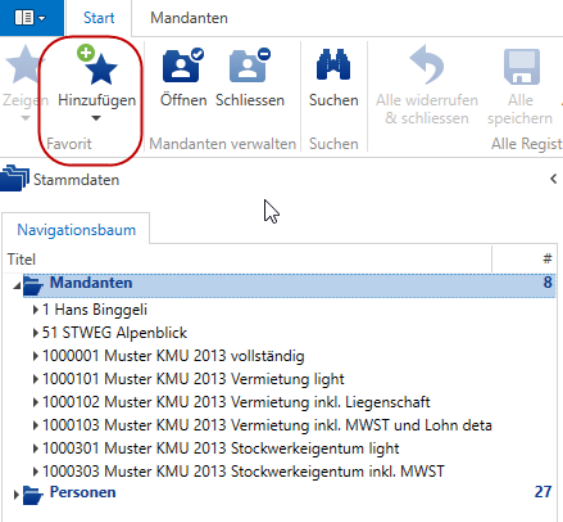The image size is (563, 522).
Task: Click the Schliessen Mandant icon
Action: 250,65
